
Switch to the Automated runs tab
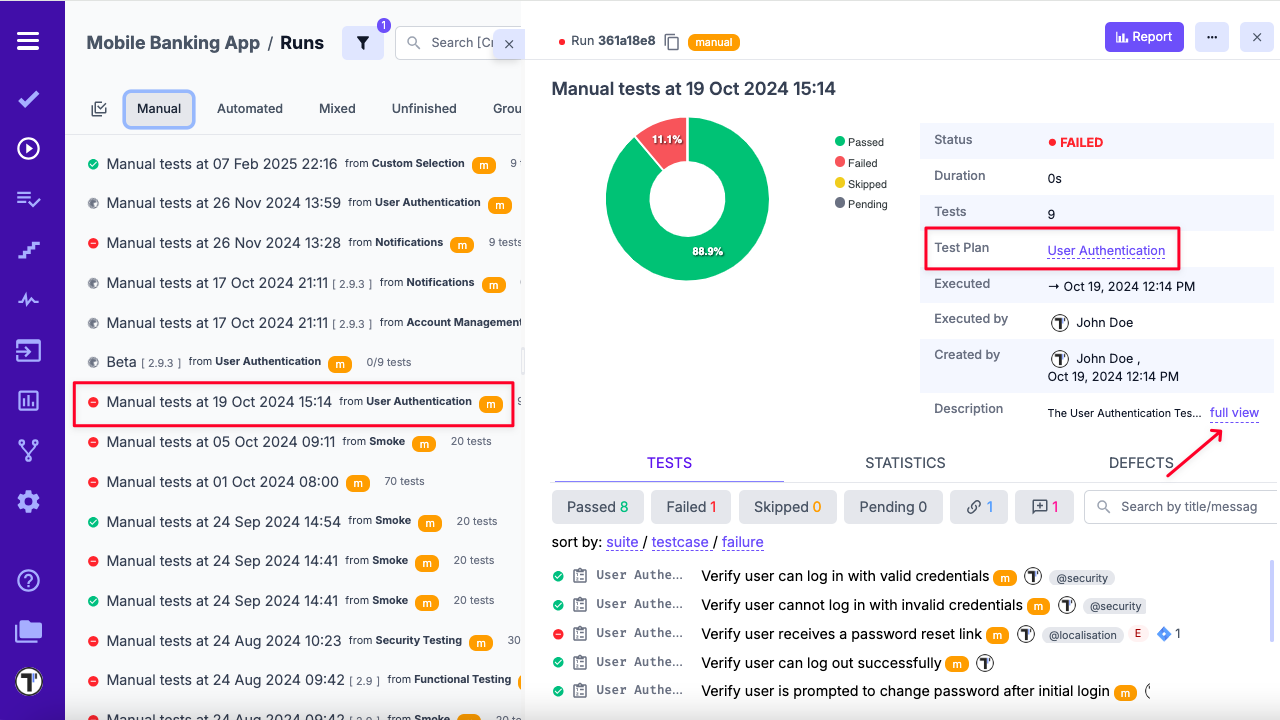pyautogui.click(x=249, y=108)
